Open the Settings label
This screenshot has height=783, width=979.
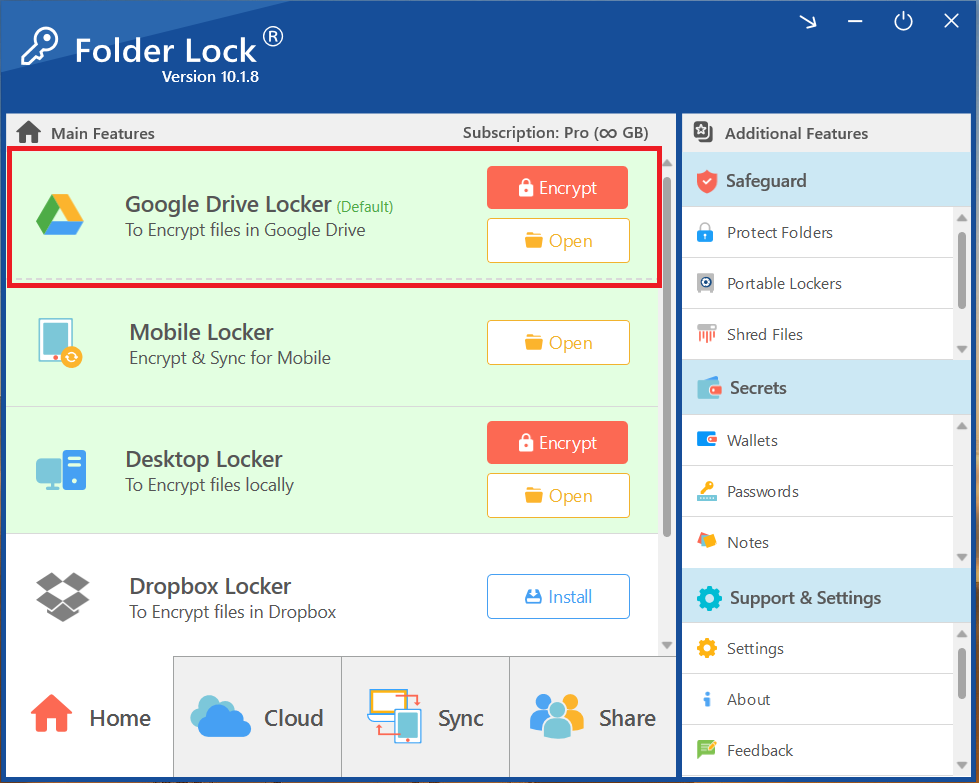click(x=755, y=649)
